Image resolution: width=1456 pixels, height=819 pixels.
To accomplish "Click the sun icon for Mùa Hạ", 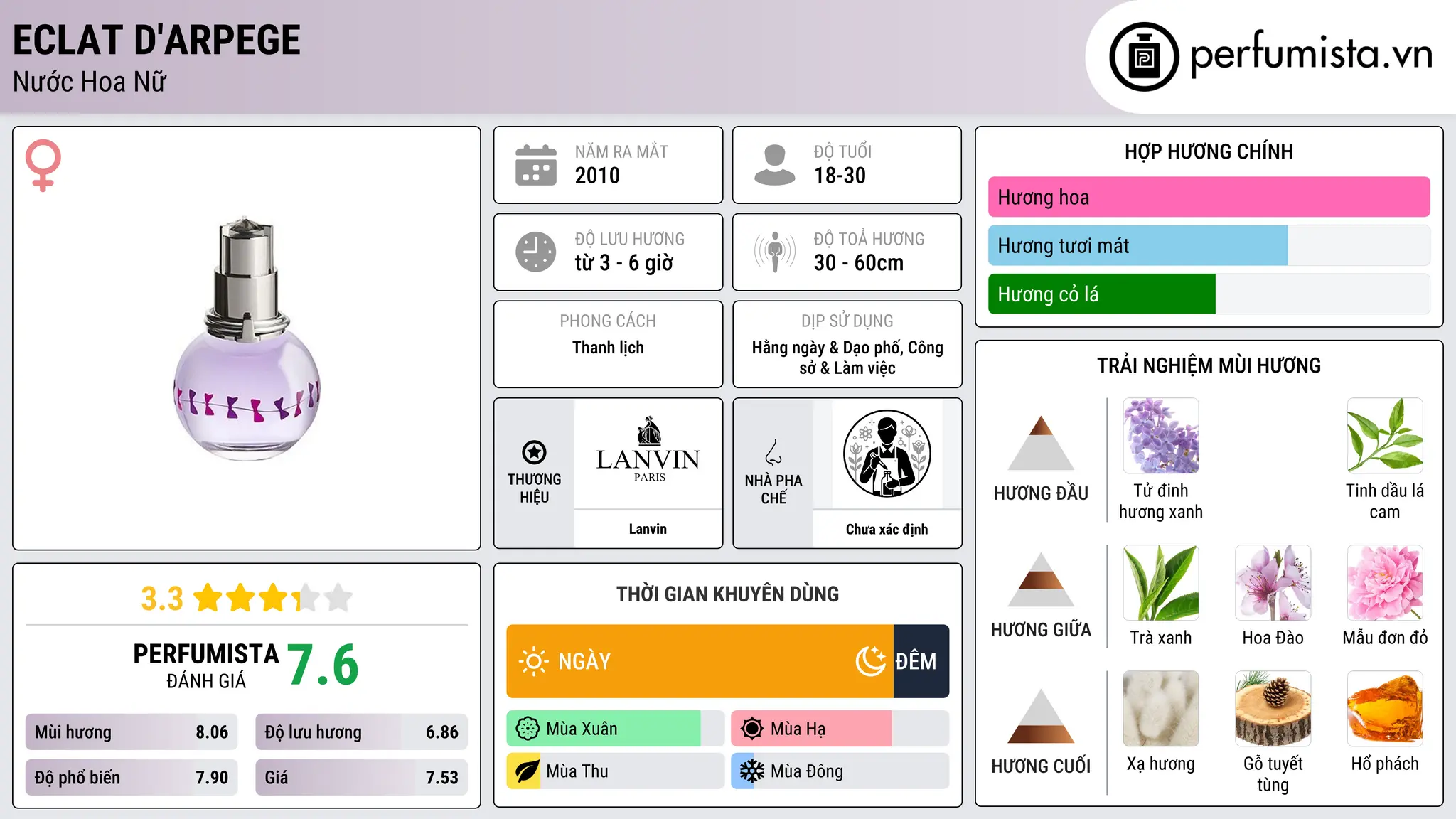I will click(752, 729).
